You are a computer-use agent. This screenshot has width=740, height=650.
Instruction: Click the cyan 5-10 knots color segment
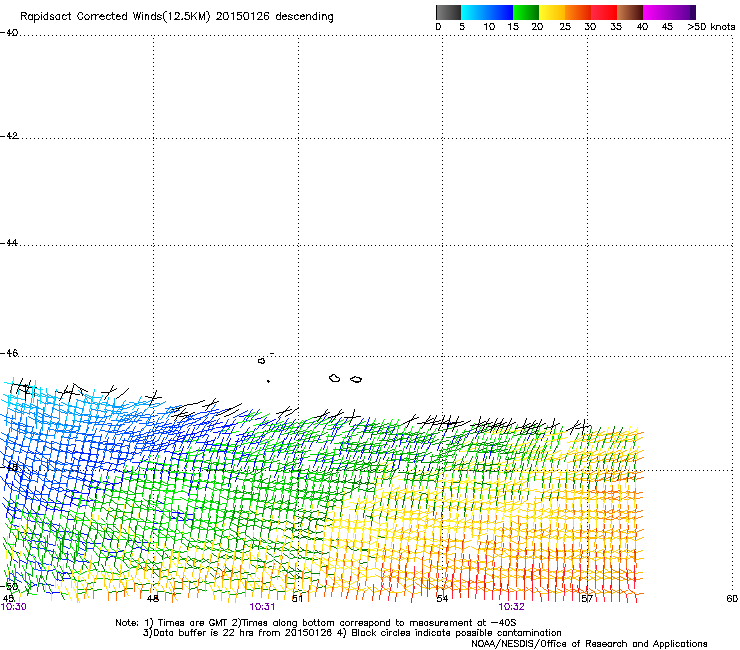tap(474, 12)
